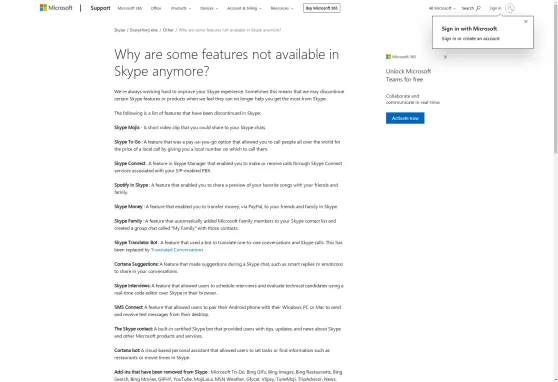The width and height of the screenshot is (558, 382).
Task: Open the Translated Conversations link
Action: [177, 250]
